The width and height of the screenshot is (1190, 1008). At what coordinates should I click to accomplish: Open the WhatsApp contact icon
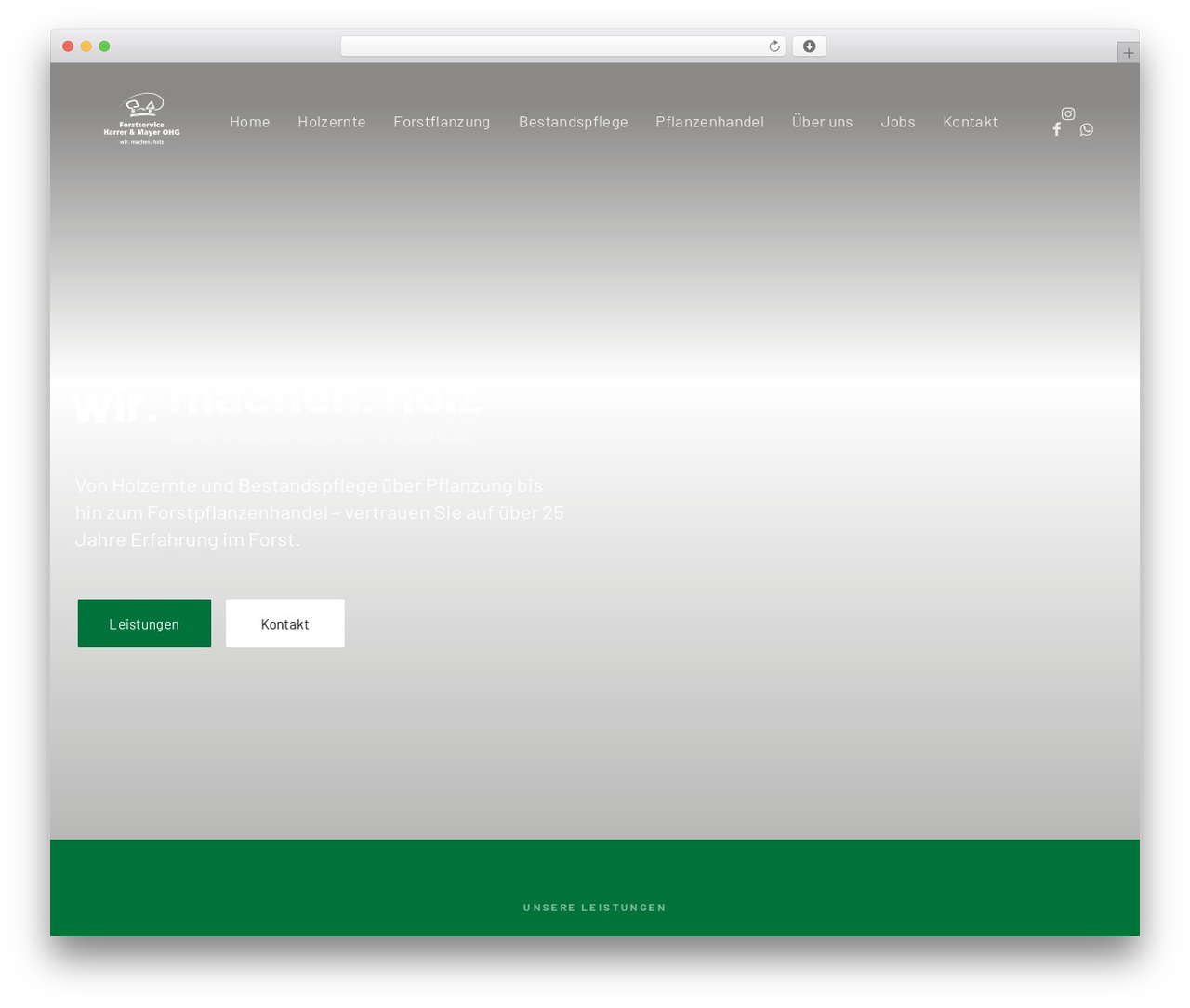(1087, 129)
